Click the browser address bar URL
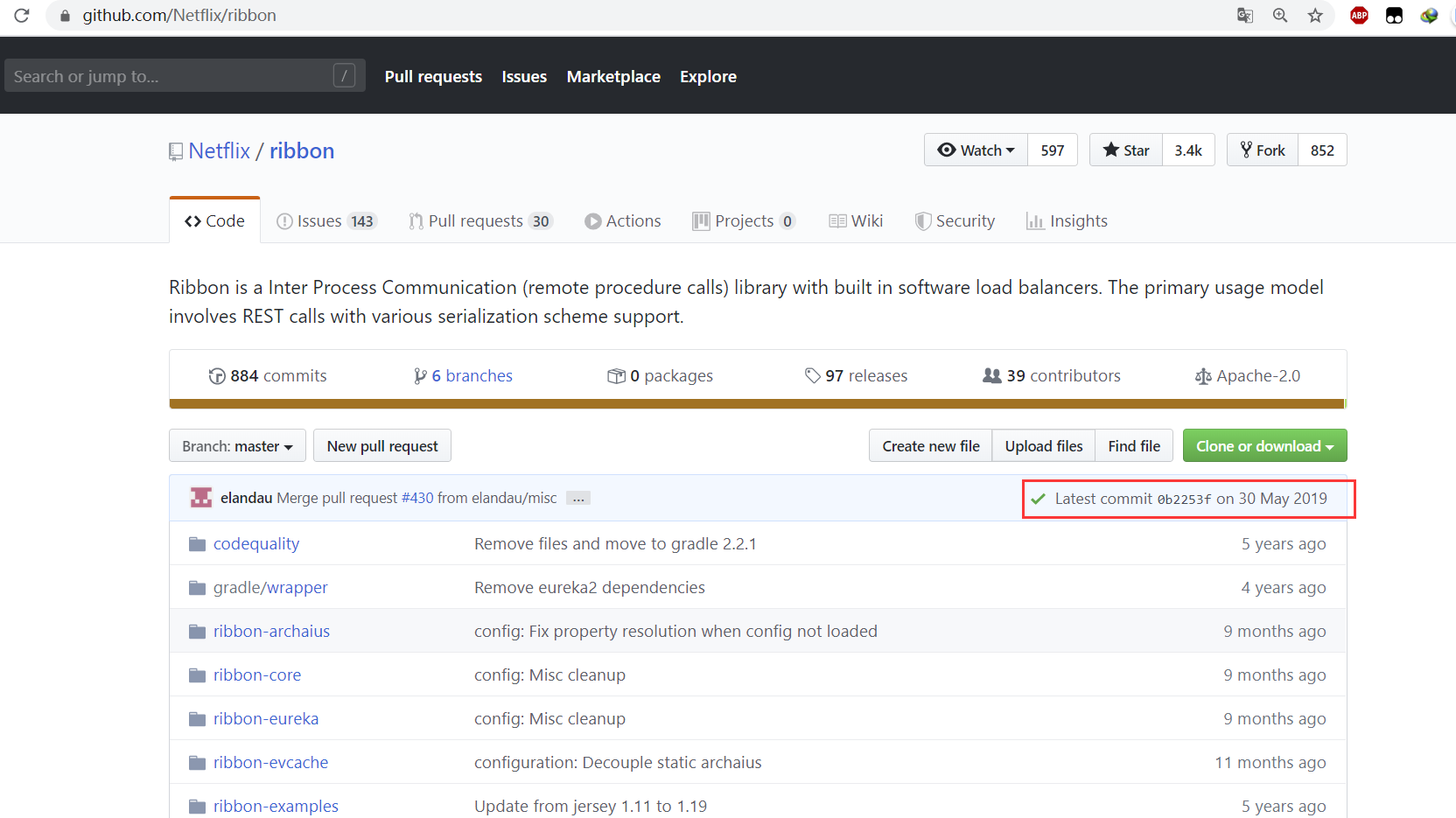The image size is (1456, 818). [179, 15]
